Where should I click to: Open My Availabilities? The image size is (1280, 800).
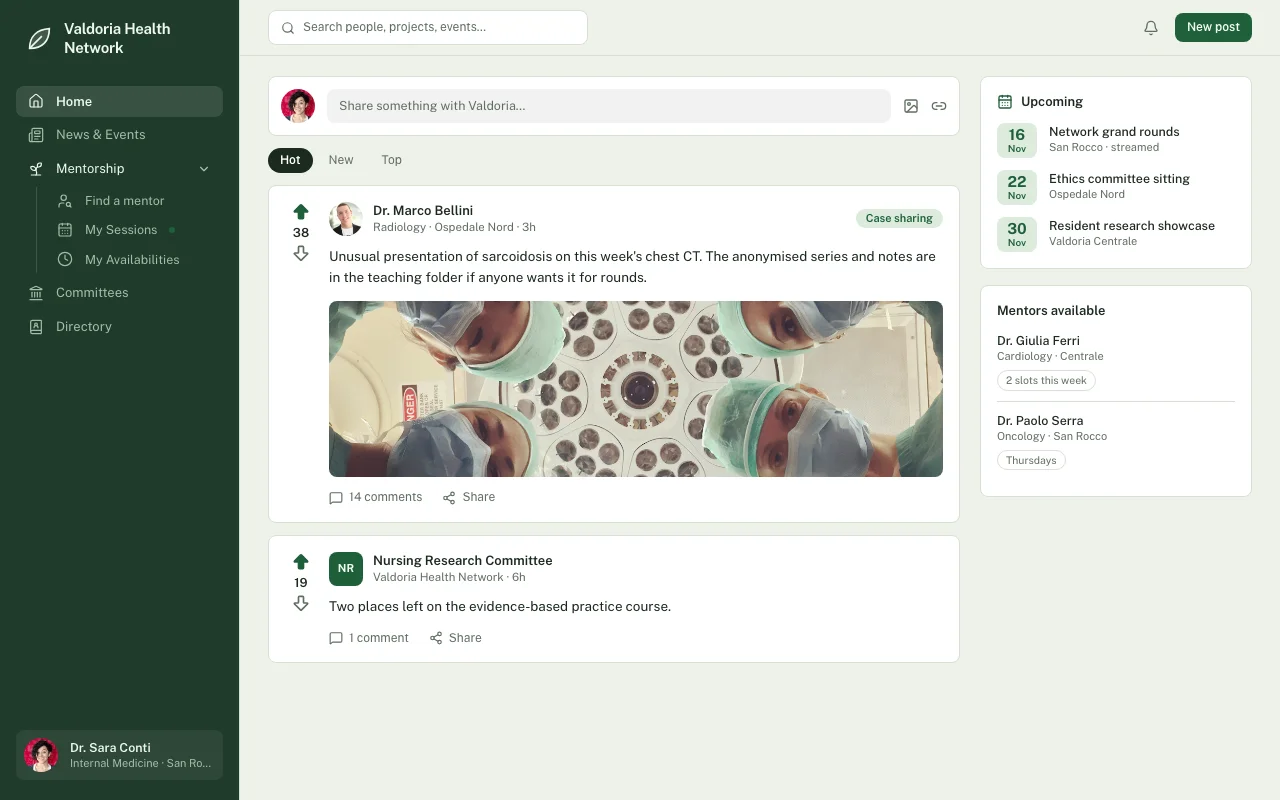[x=133, y=260]
